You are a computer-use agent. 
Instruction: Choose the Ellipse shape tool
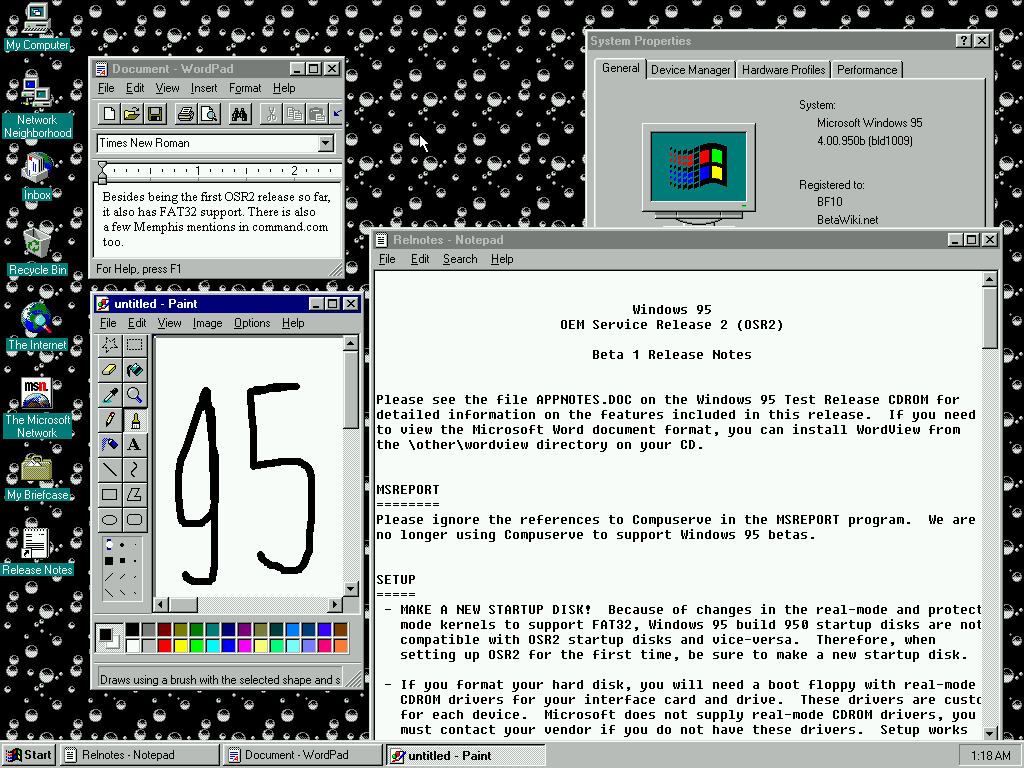click(x=110, y=519)
